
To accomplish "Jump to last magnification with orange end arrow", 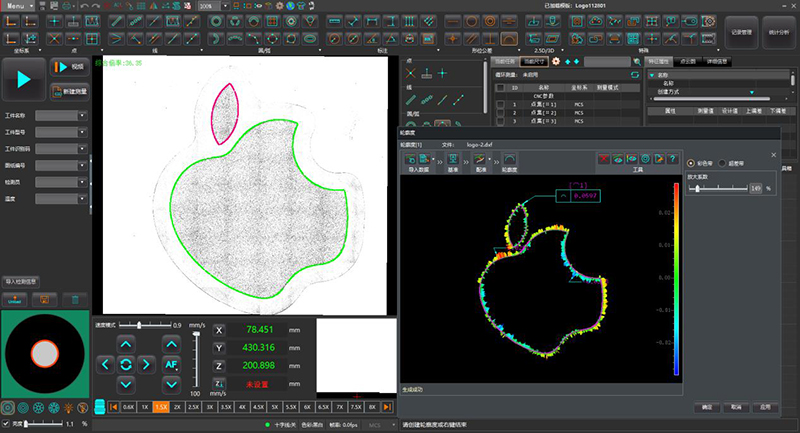I will pos(388,407).
